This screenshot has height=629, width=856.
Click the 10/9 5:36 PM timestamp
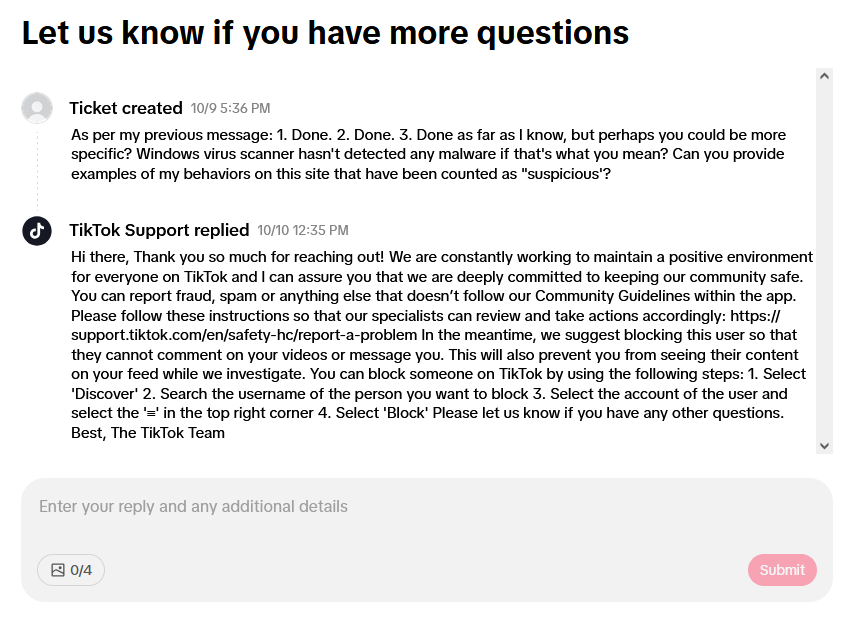pyautogui.click(x=230, y=109)
